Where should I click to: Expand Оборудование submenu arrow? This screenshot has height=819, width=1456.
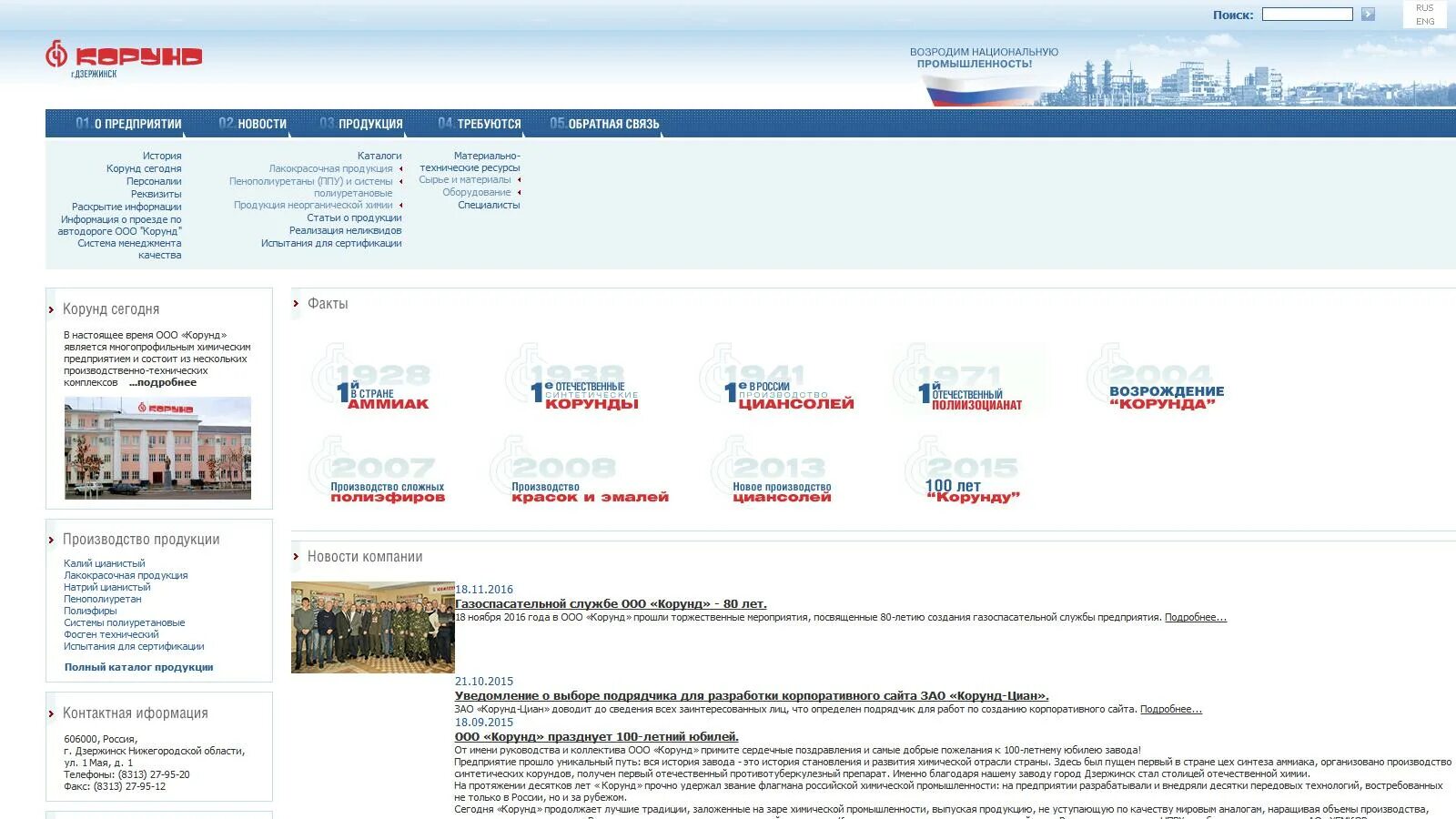click(x=519, y=192)
